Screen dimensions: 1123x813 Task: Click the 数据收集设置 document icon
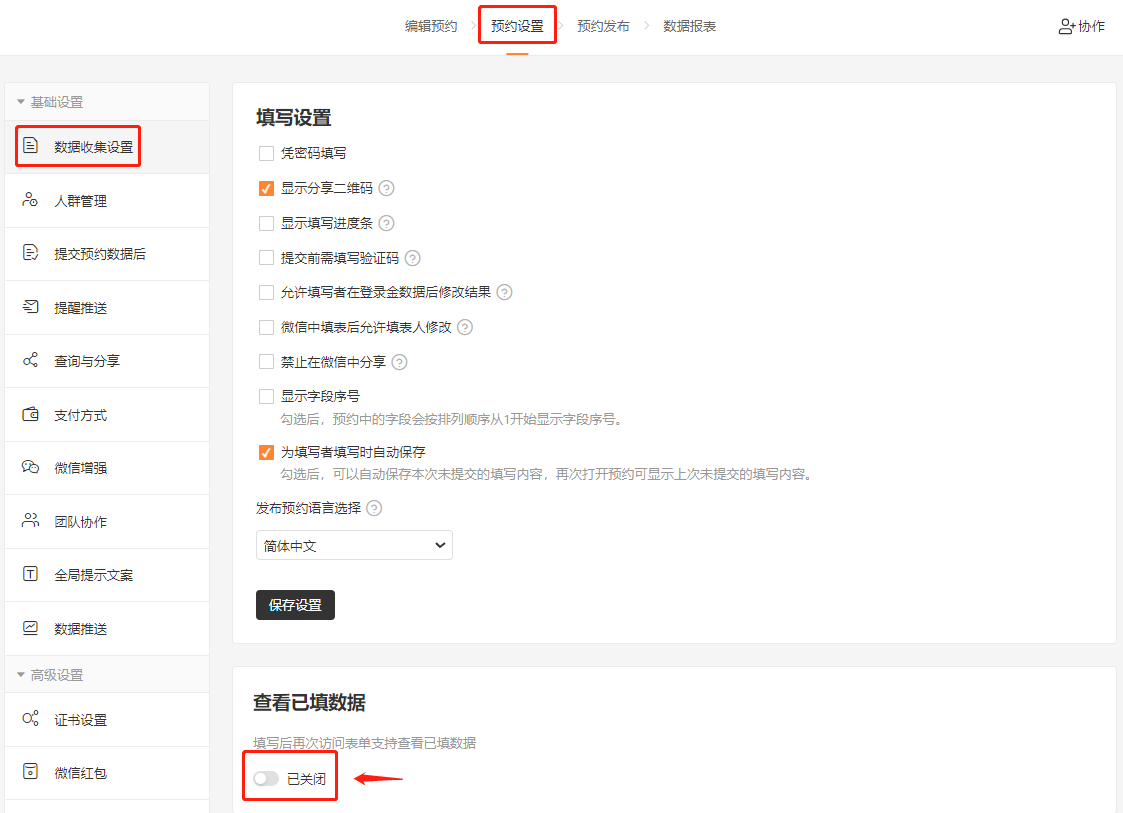[x=30, y=145]
